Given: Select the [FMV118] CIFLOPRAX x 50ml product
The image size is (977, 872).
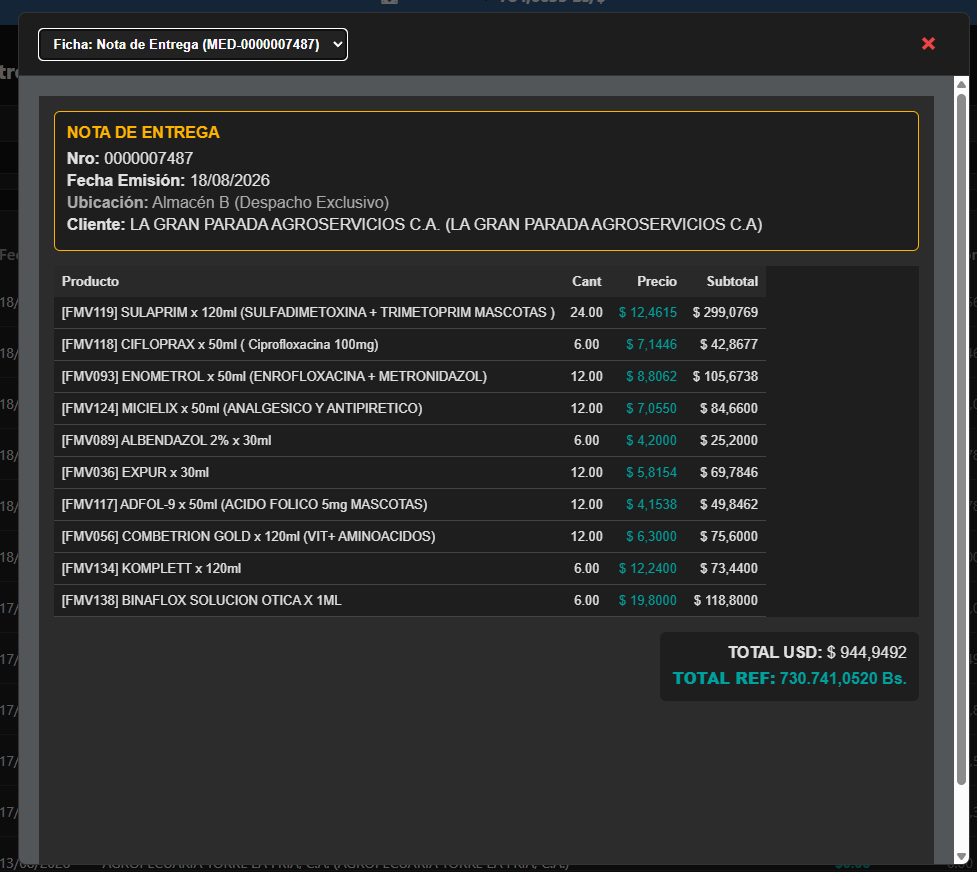Looking at the screenshot, I should click(x=219, y=345).
